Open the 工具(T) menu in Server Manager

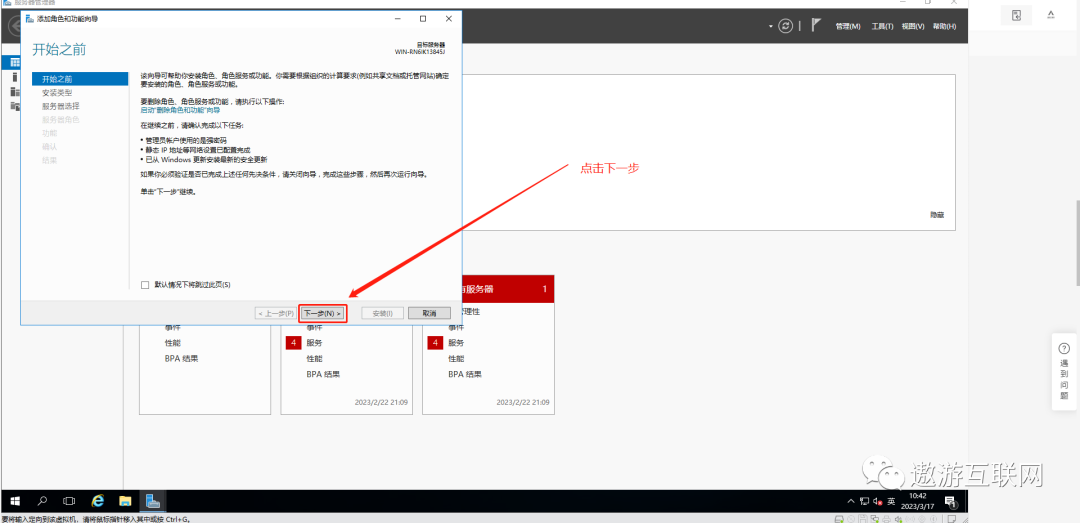(882, 26)
